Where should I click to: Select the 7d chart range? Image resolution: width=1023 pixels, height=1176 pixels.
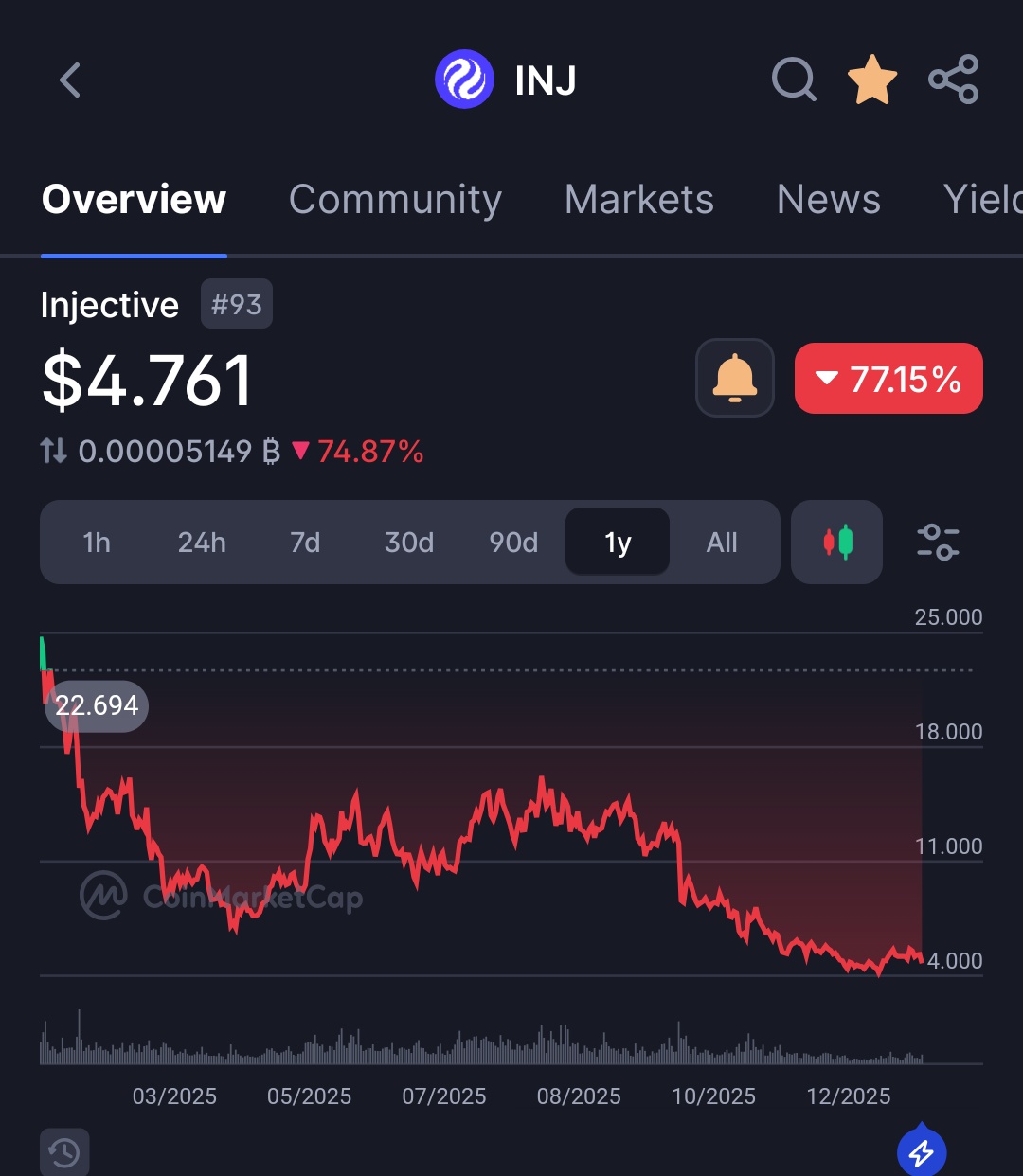point(305,543)
